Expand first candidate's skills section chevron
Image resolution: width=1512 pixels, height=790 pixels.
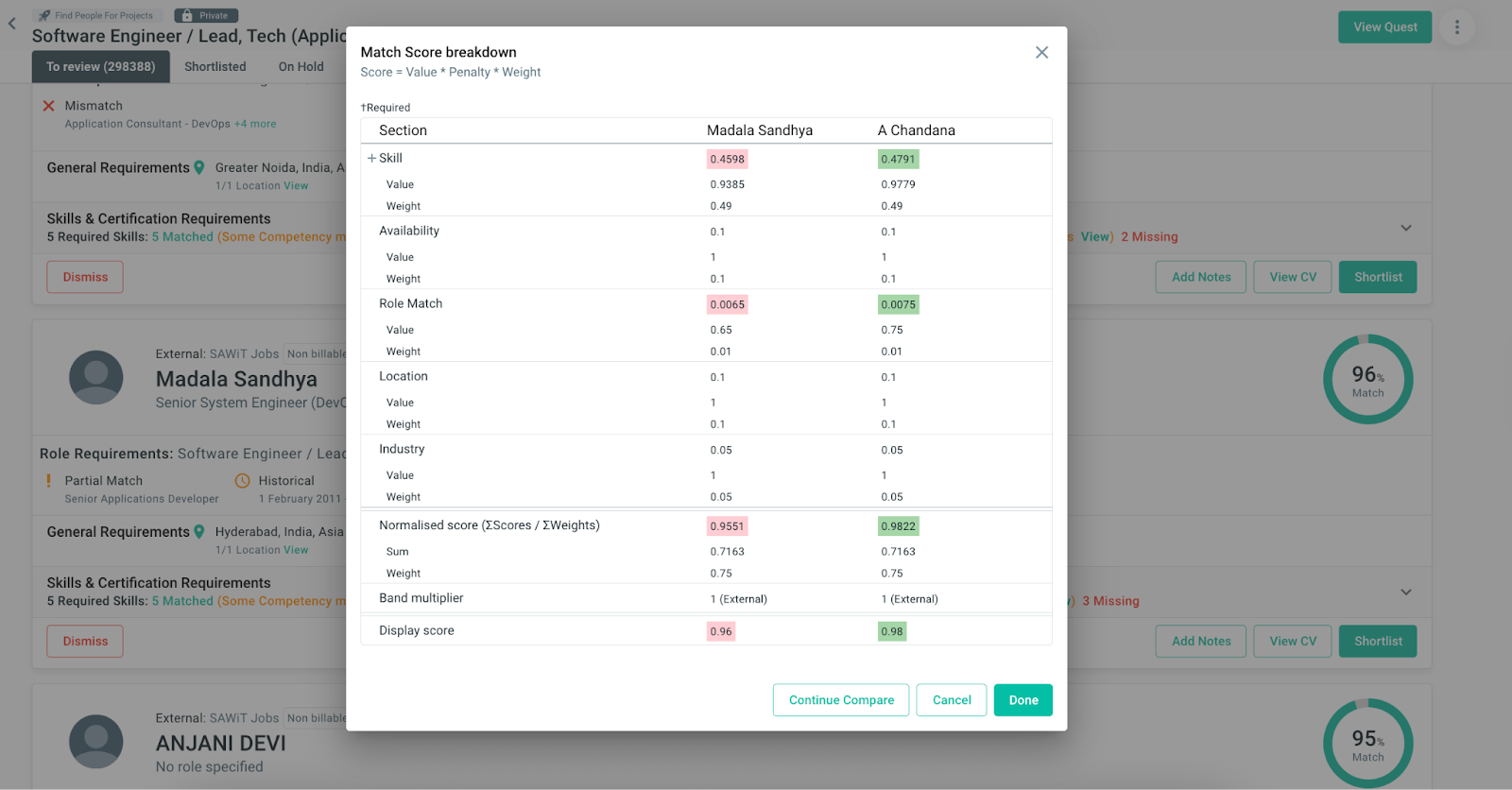point(1405,228)
